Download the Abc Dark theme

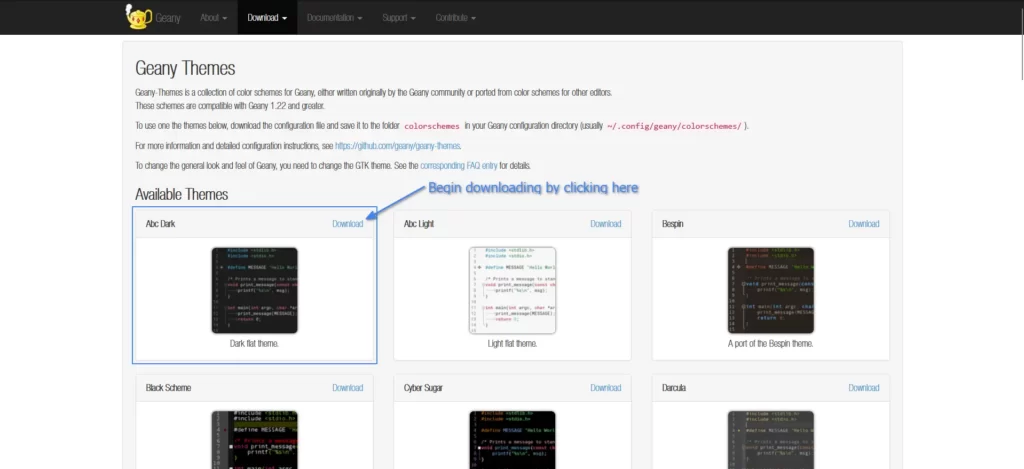point(347,223)
